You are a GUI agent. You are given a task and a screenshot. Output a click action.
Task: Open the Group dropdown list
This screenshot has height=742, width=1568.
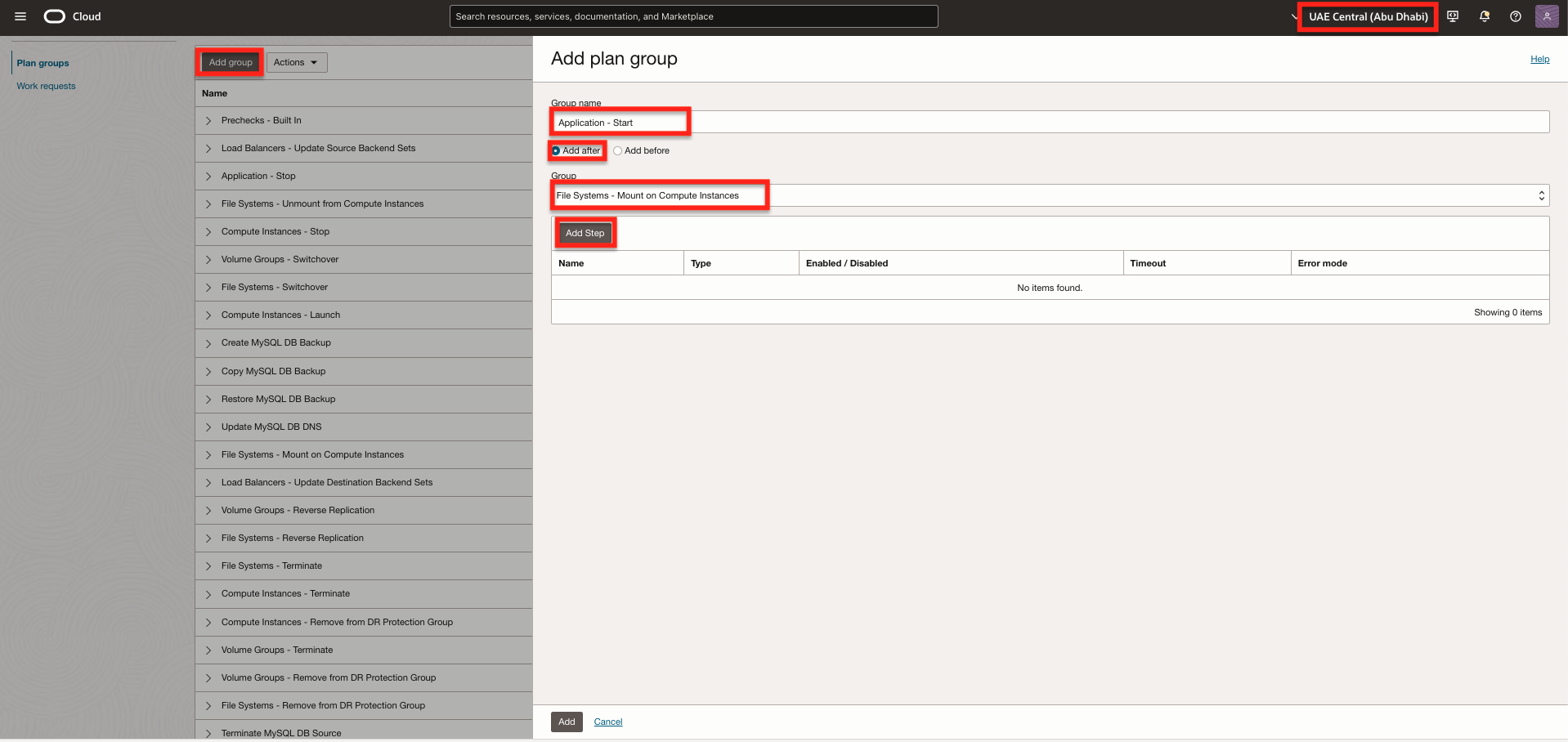pyautogui.click(x=1050, y=195)
